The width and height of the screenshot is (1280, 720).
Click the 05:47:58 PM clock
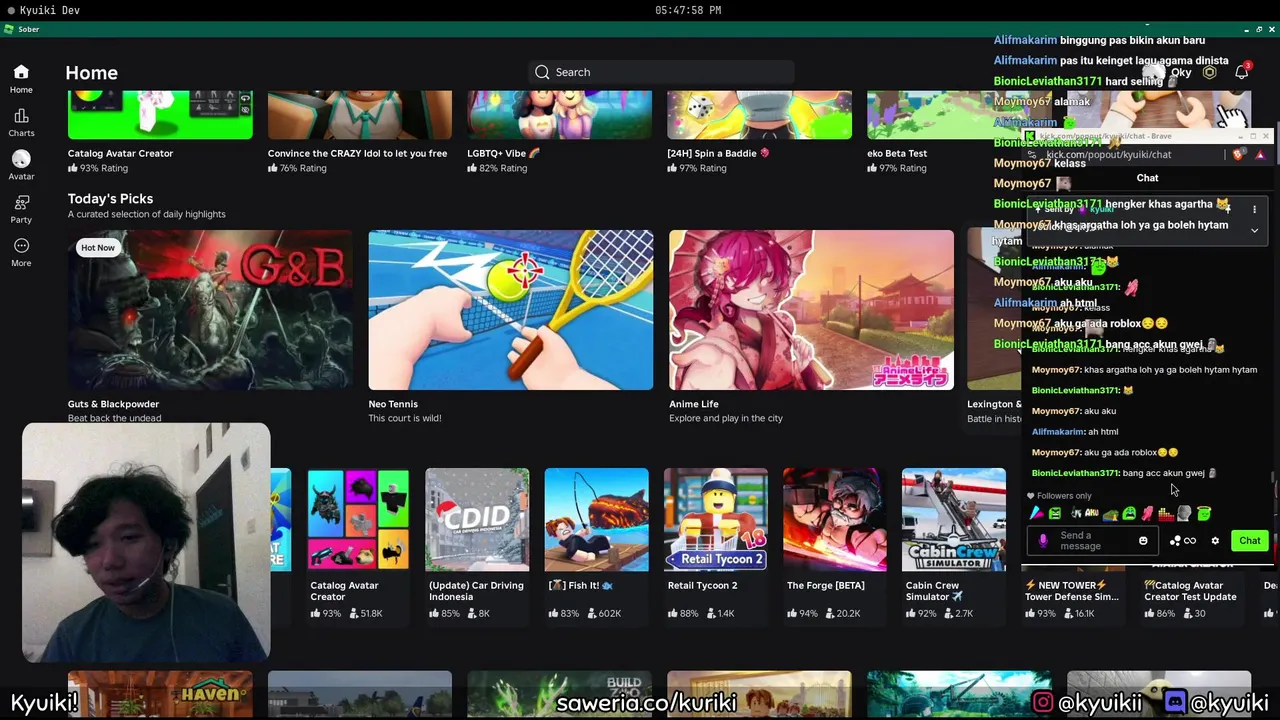pyautogui.click(x=688, y=10)
